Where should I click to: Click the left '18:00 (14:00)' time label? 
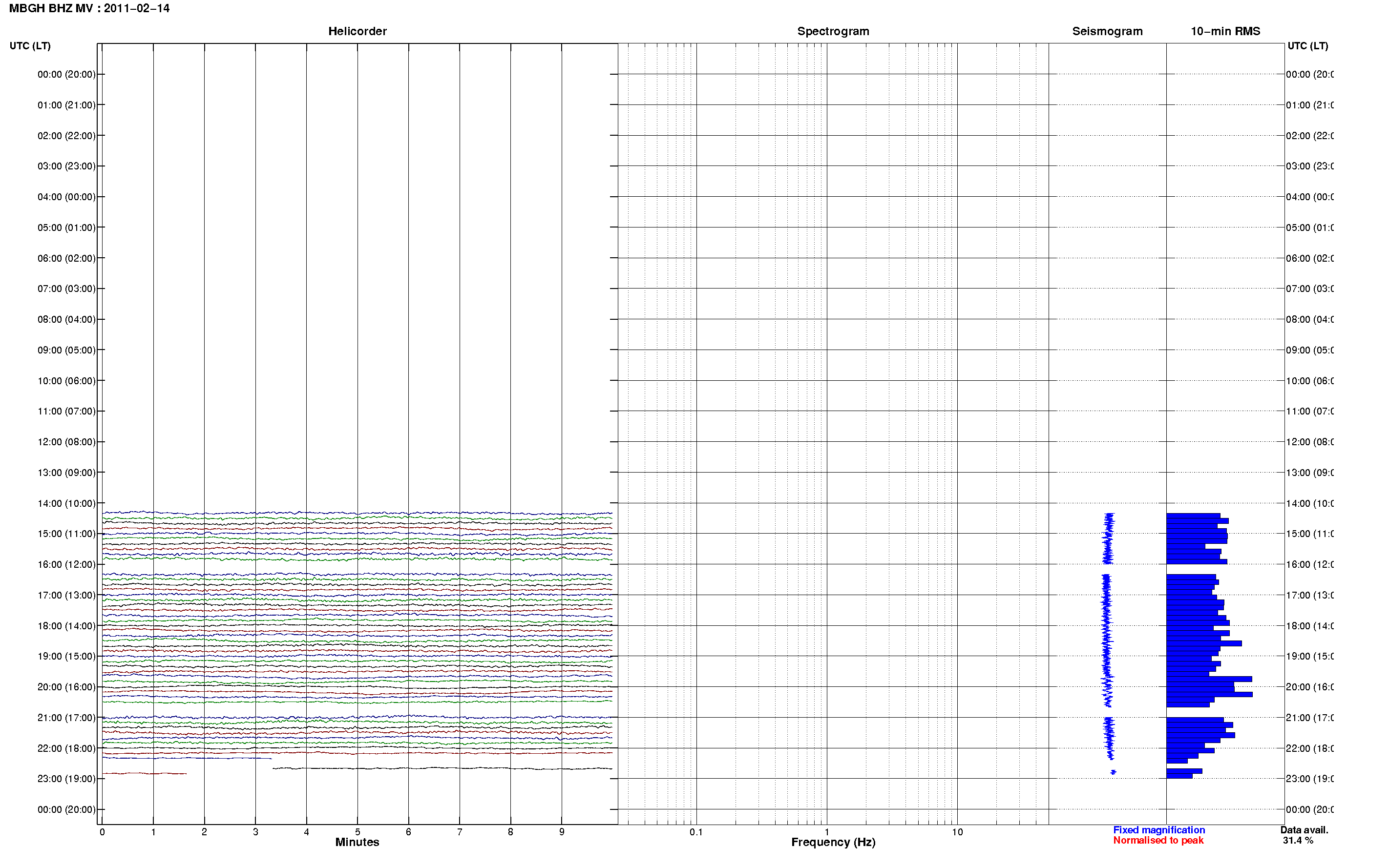(66, 626)
